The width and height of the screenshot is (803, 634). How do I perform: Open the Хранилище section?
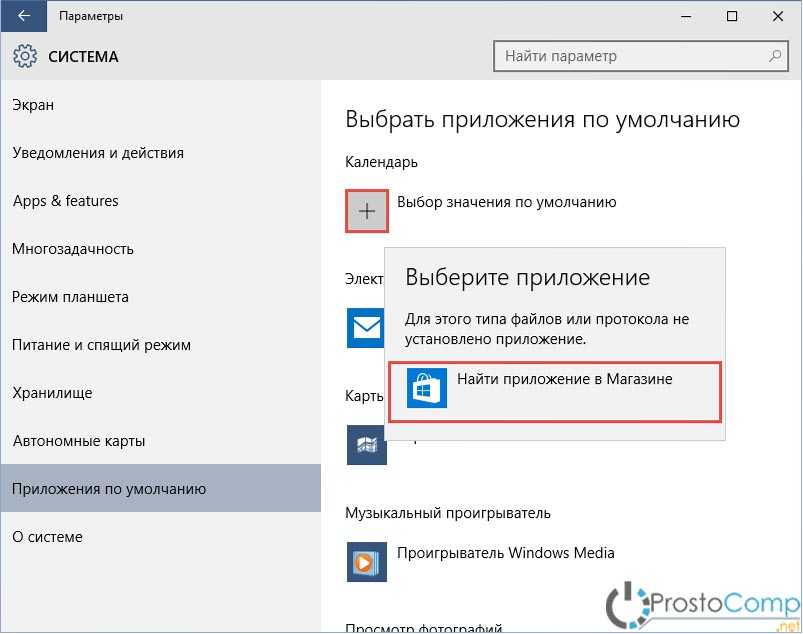52,393
